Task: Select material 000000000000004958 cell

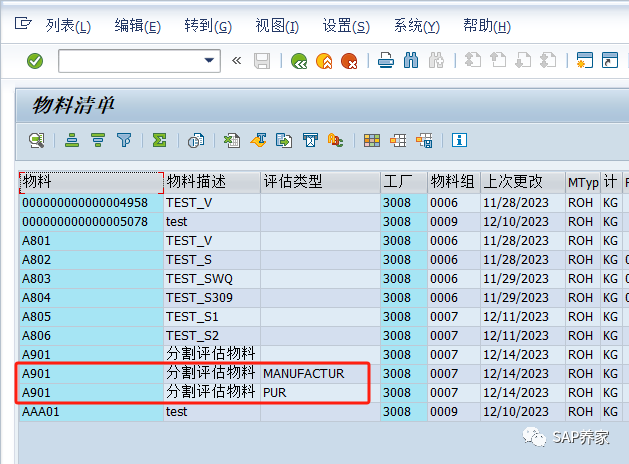Action: click(91, 203)
